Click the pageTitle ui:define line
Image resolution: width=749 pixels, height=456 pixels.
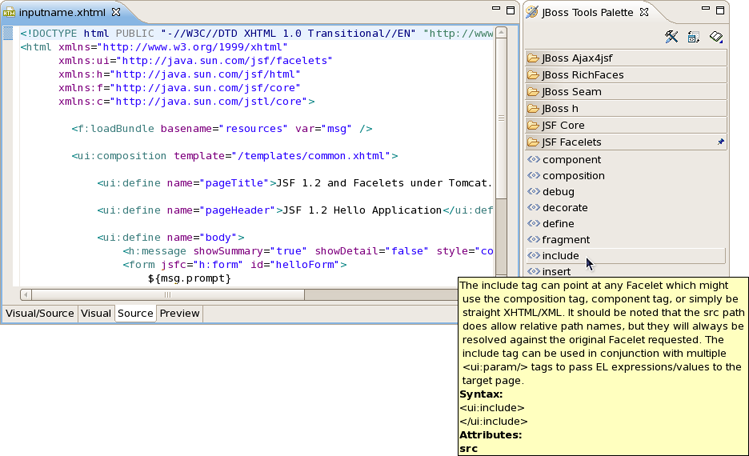click(295, 183)
